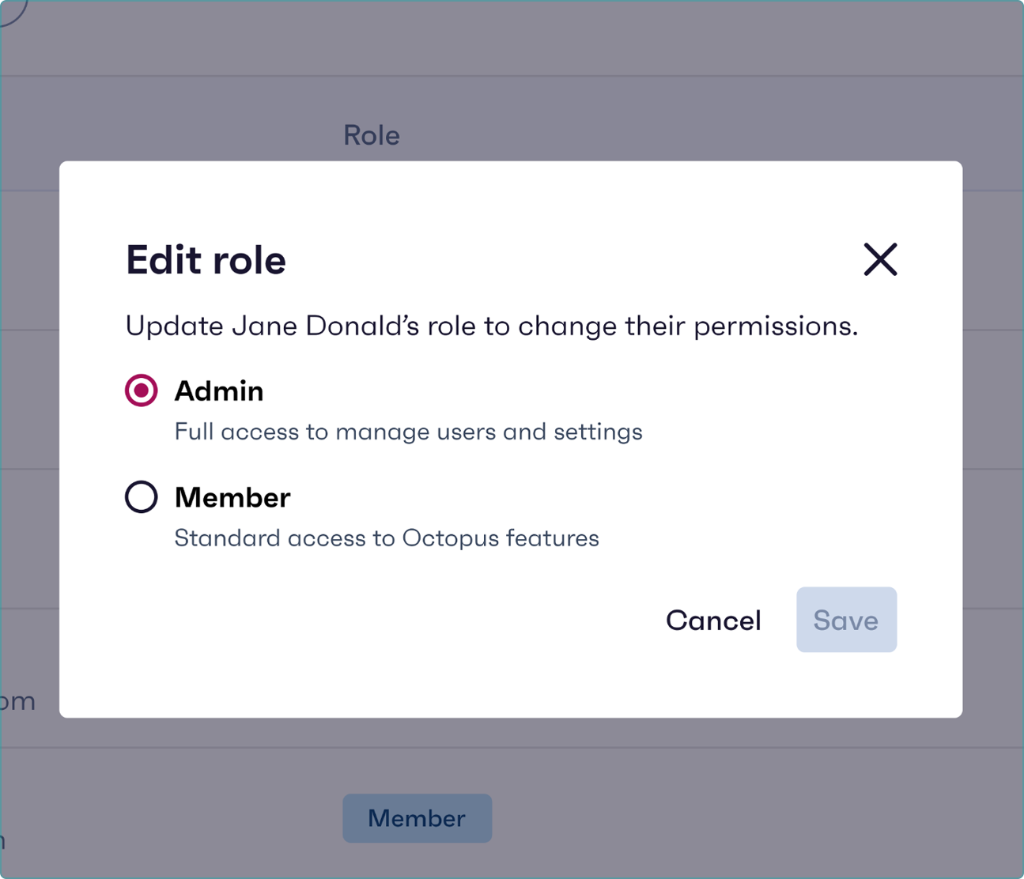Click the "Full access to manage users and settings" text
Viewport: 1024px width, 879px height.
click(x=408, y=432)
